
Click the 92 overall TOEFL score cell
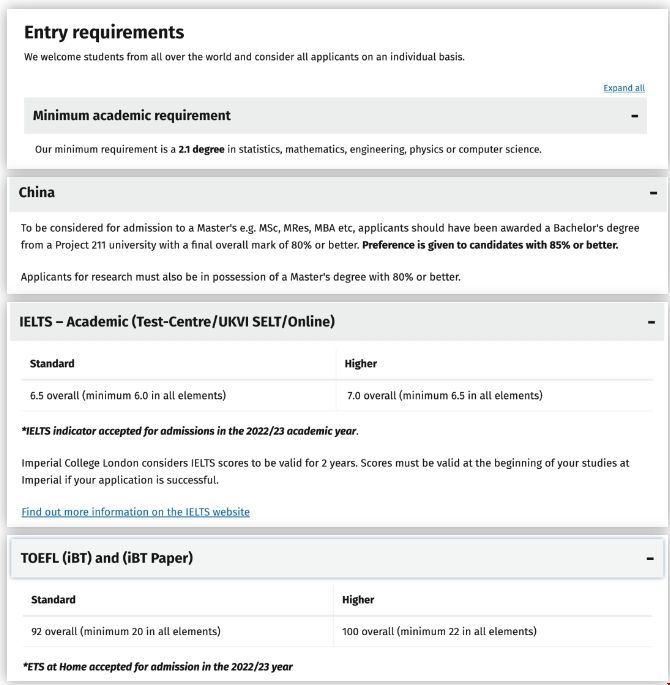[x=126, y=631]
